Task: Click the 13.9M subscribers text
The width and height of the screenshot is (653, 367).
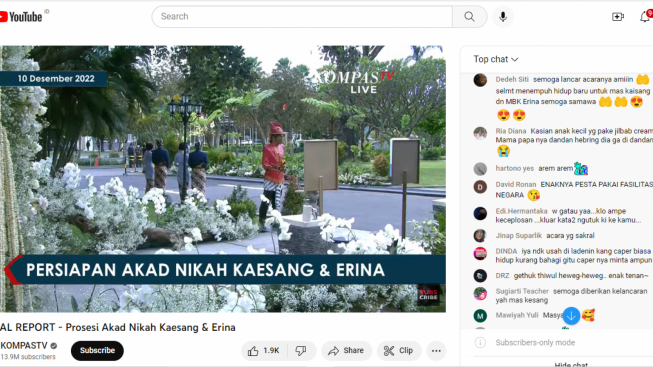Action: [x=28, y=357]
